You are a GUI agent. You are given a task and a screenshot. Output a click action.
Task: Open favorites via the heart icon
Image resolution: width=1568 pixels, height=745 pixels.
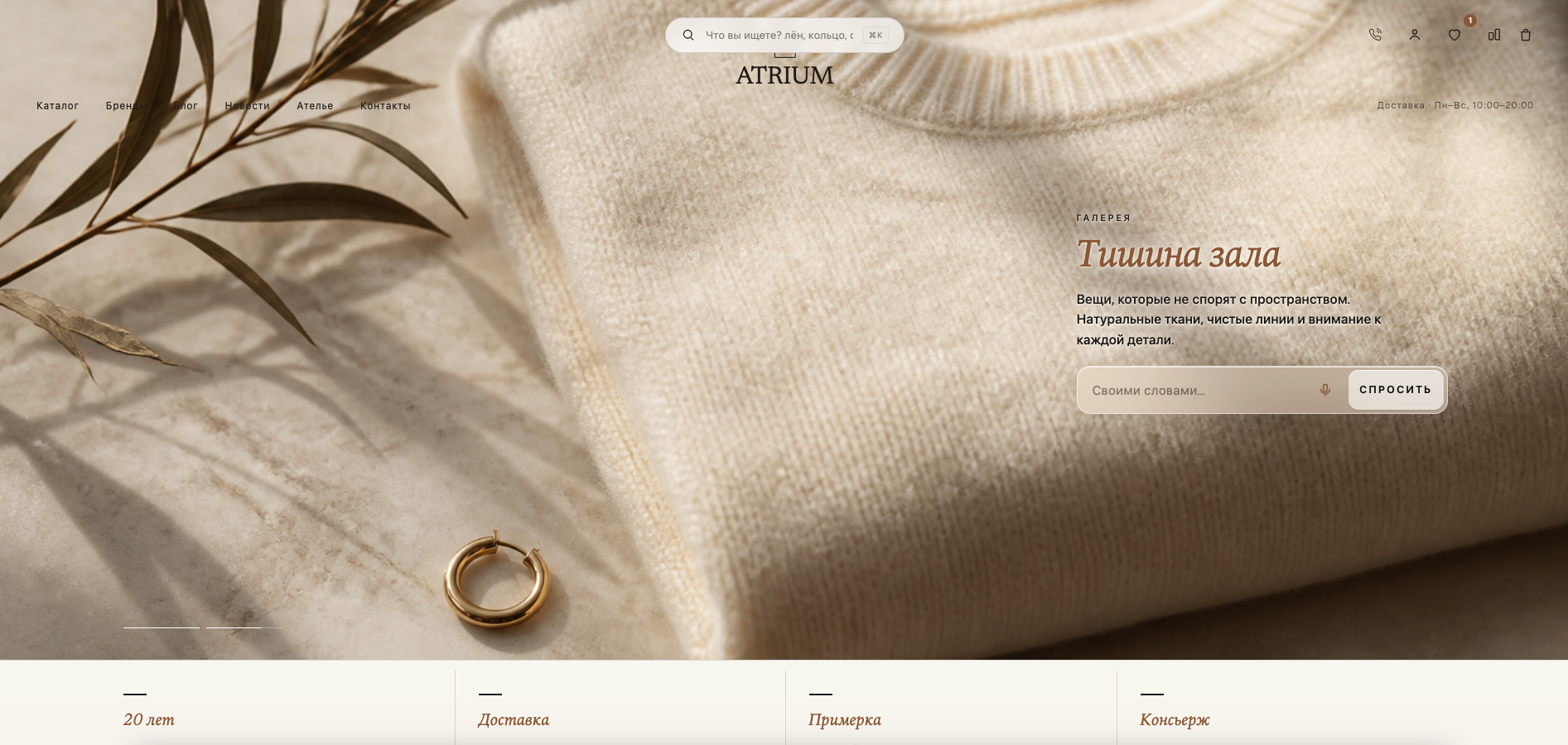(x=1455, y=35)
